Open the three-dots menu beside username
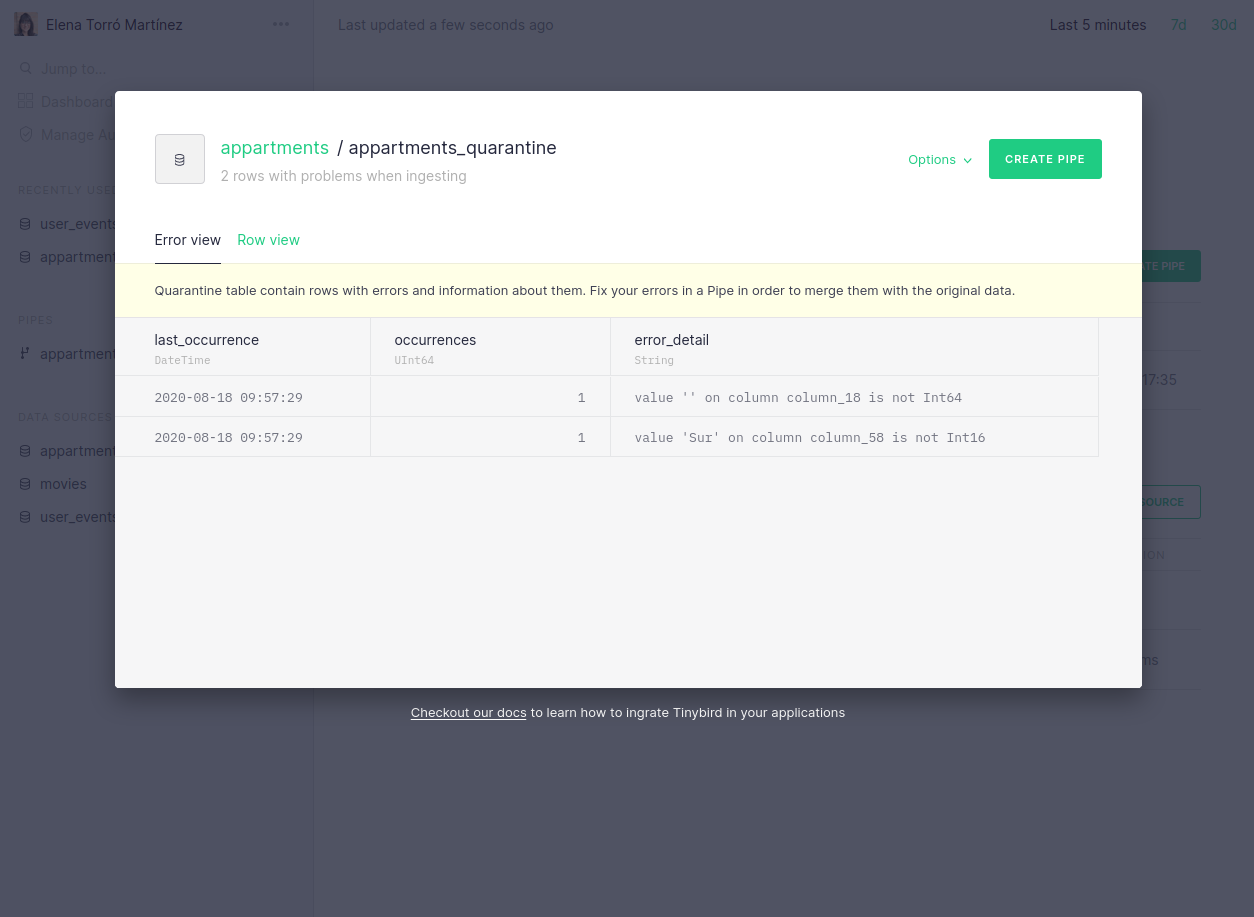This screenshot has width=1254, height=917. (281, 25)
